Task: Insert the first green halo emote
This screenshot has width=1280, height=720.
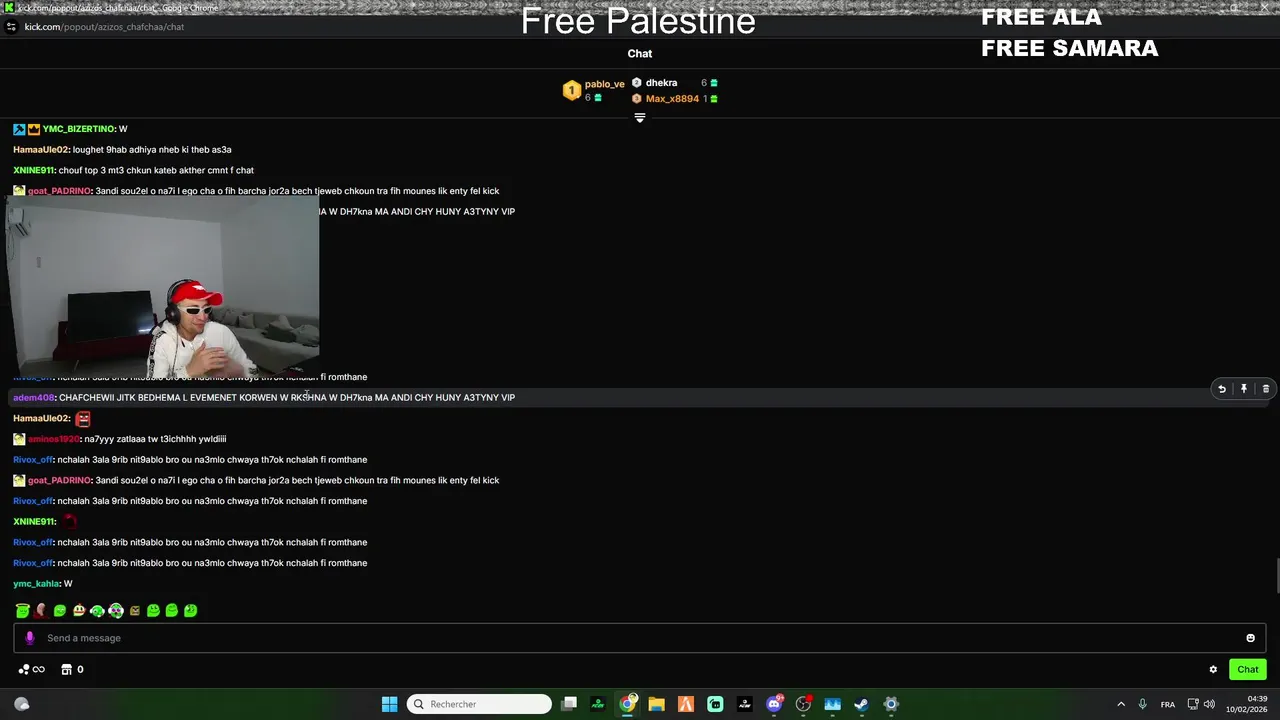Action: click(22, 610)
